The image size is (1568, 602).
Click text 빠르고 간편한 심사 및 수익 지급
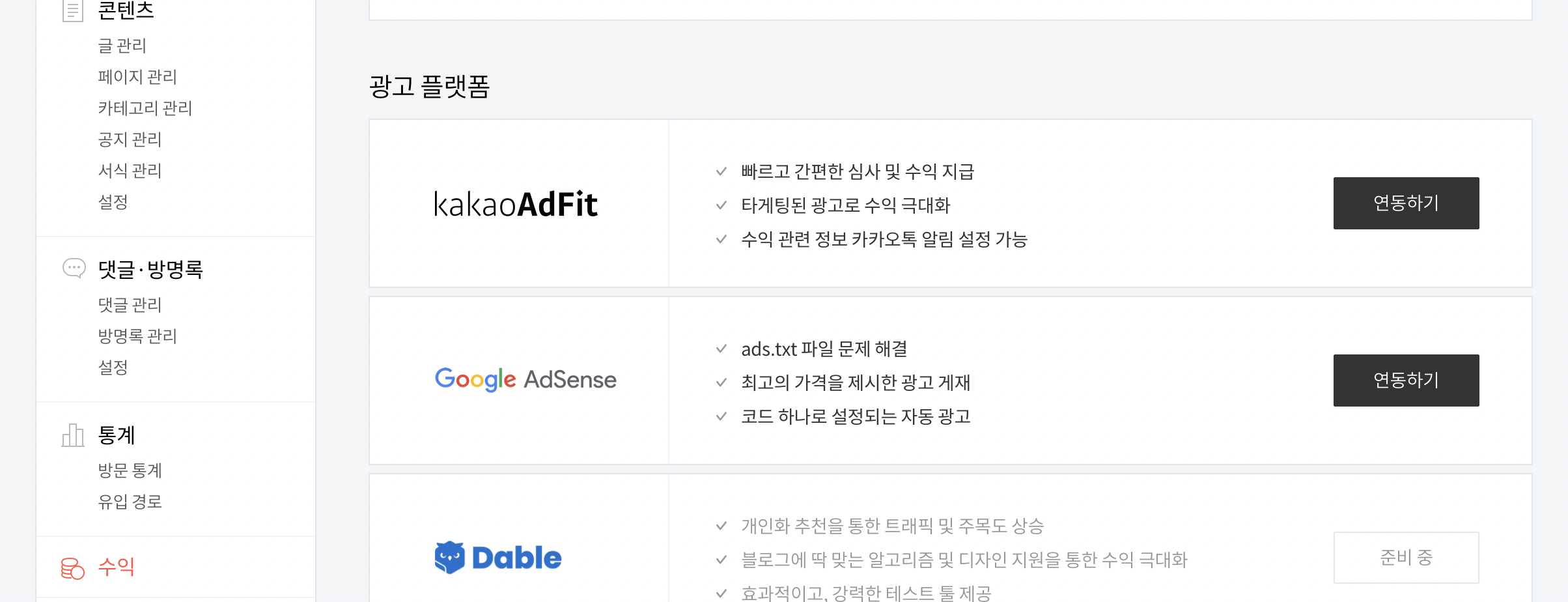858,171
